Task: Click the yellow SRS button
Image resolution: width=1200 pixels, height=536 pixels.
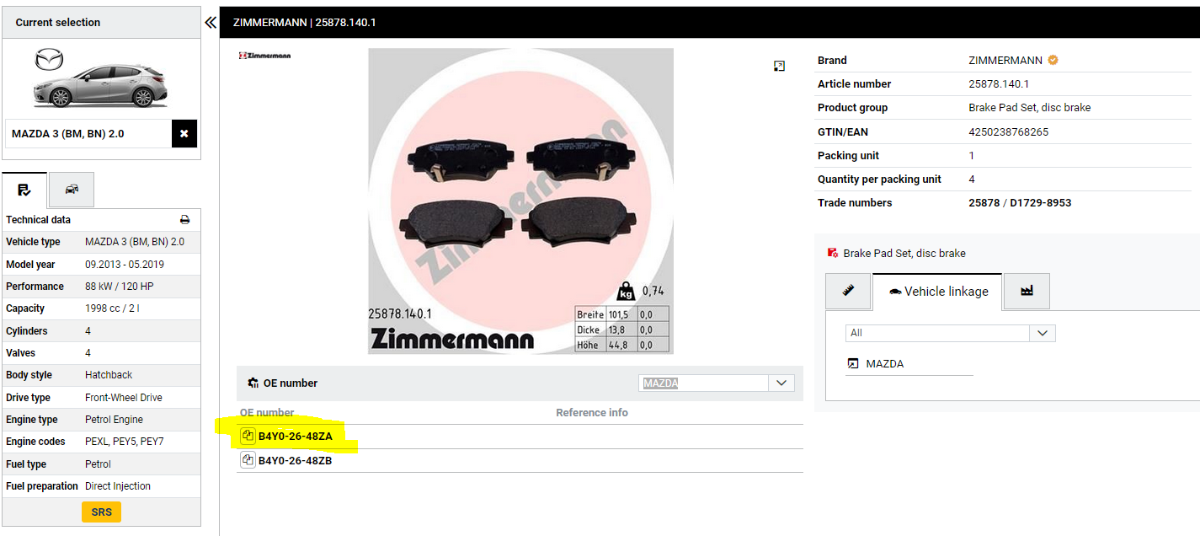Action: tap(101, 512)
